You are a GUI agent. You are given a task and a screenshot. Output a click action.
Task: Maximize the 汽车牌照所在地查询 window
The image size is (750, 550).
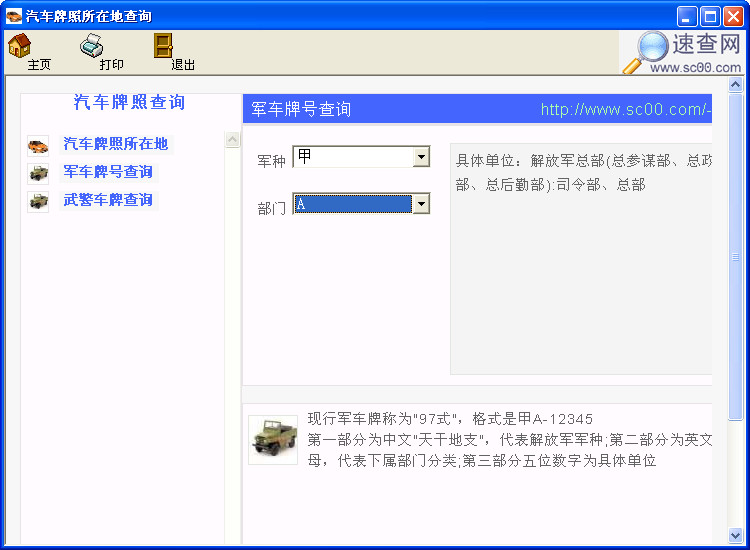(710, 17)
